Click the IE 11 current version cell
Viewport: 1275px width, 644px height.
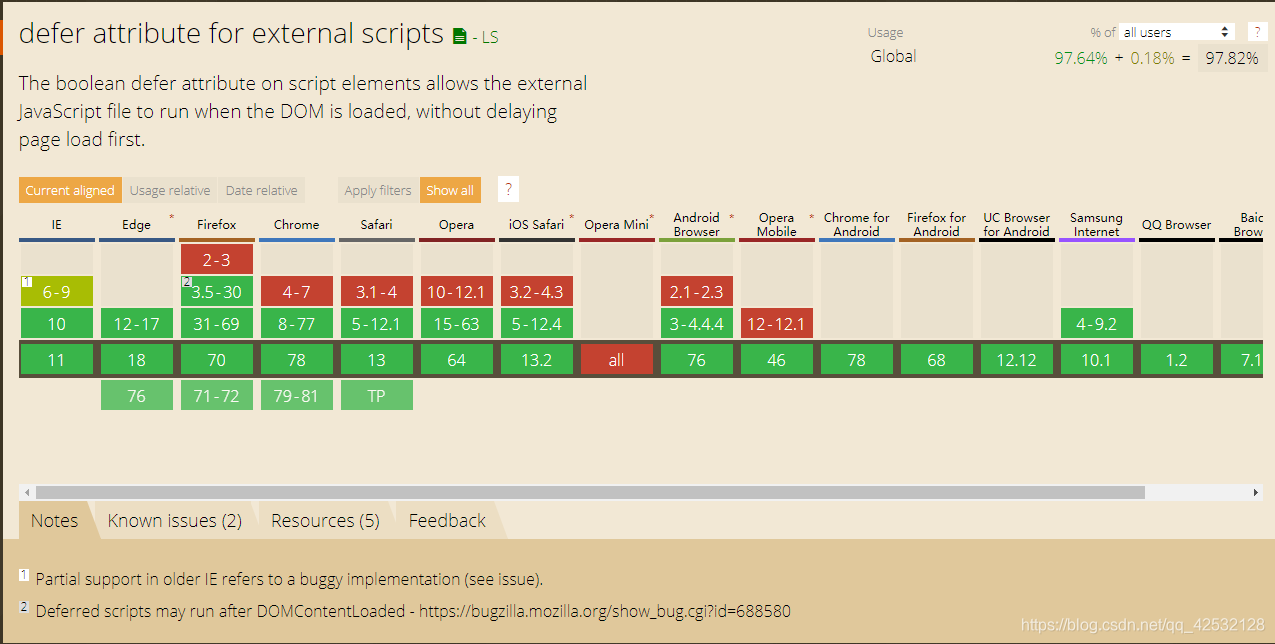[x=57, y=360]
